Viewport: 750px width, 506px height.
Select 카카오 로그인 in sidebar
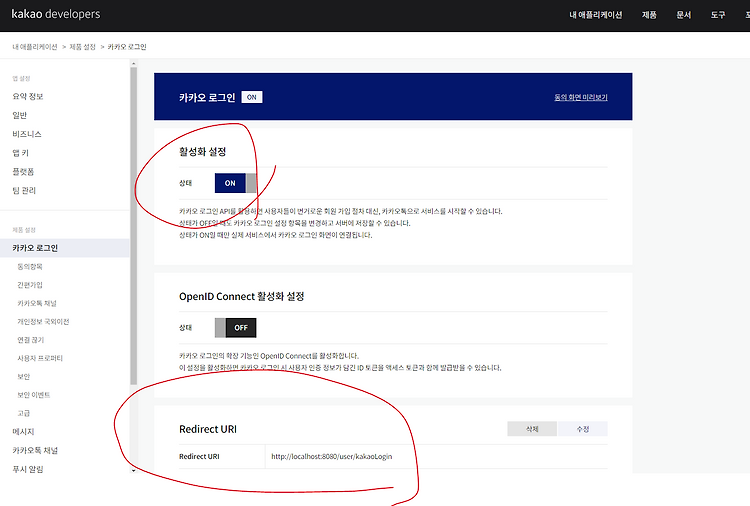[65, 248]
